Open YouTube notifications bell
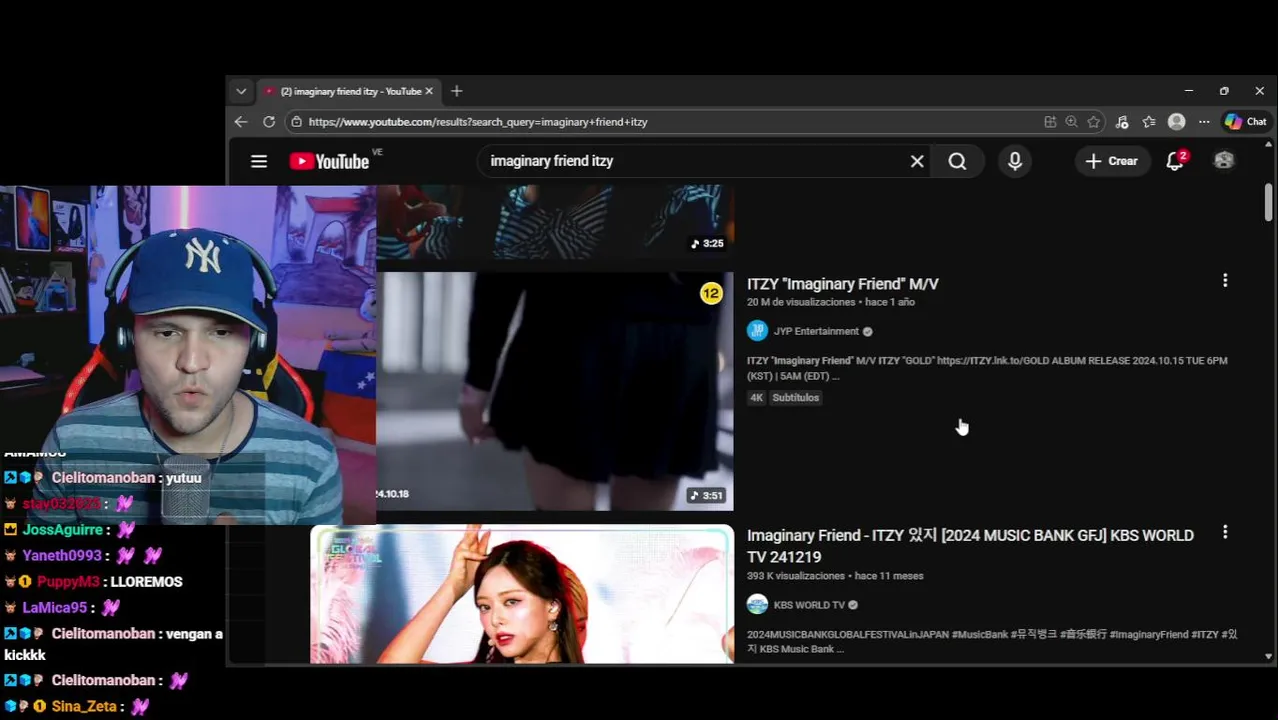The width and height of the screenshot is (1278, 720). (1175, 161)
